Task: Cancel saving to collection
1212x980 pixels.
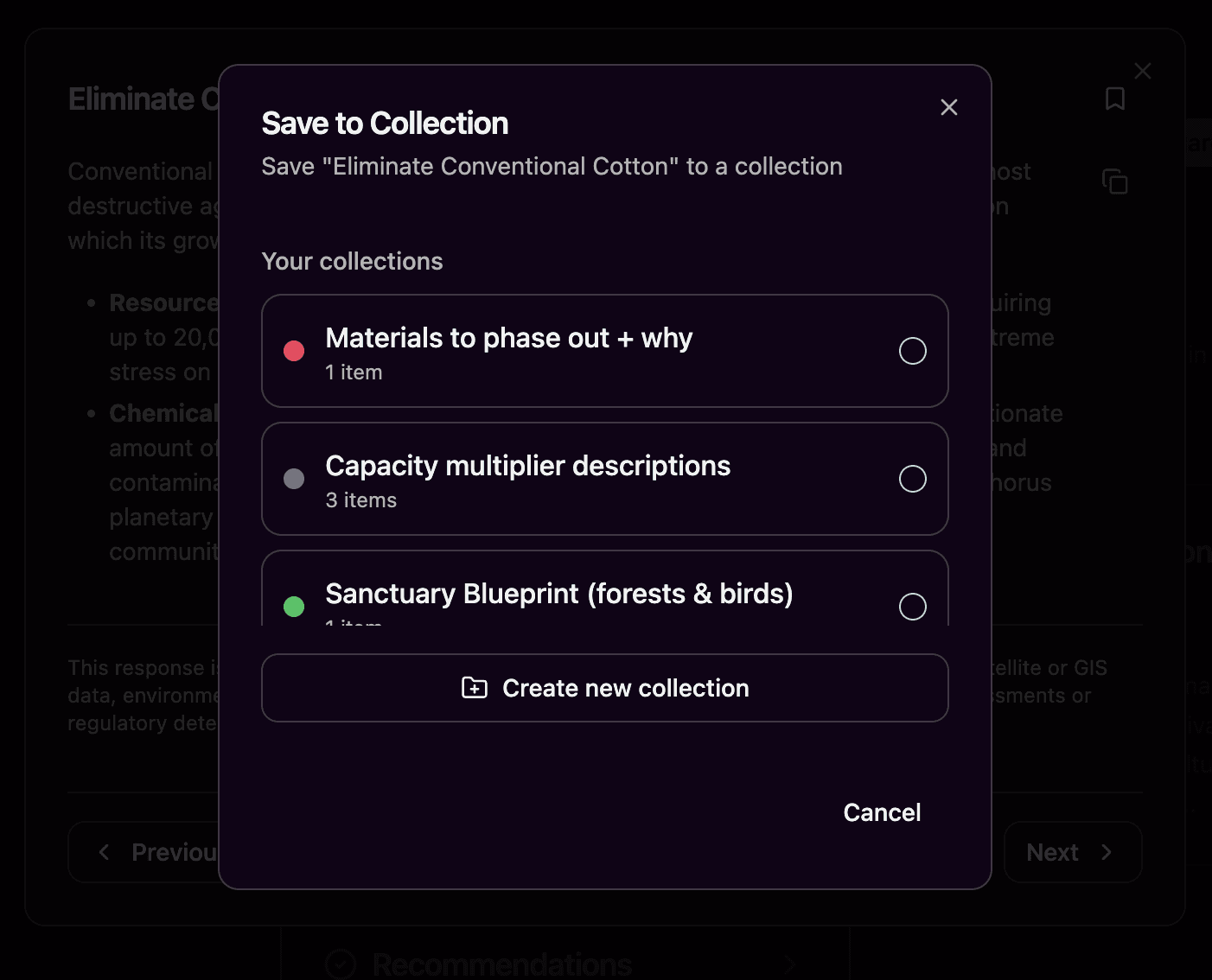Action: click(882, 812)
